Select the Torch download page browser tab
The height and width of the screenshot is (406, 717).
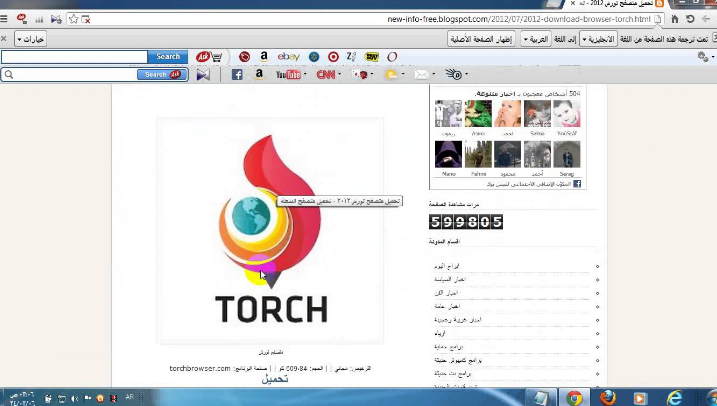(616, 4)
